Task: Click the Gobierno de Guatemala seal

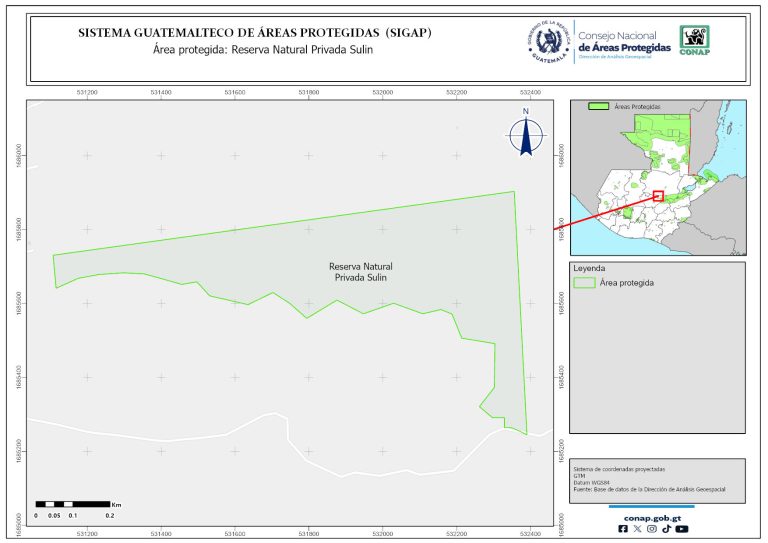Action: pos(548,40)
